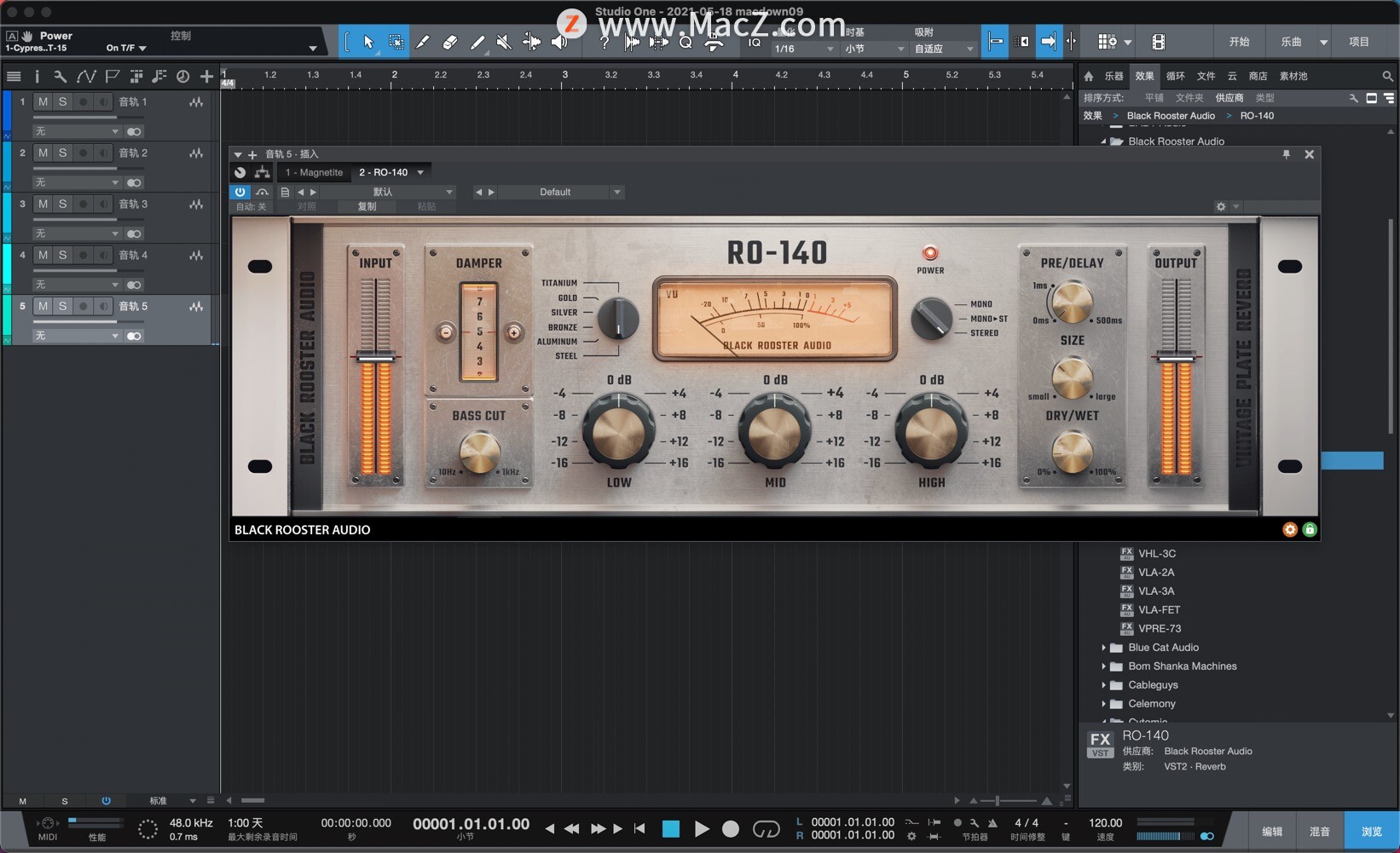Viewport: 1400px width, 853px height.
Task: Go to browser home icon
Action: point(1089,76)
